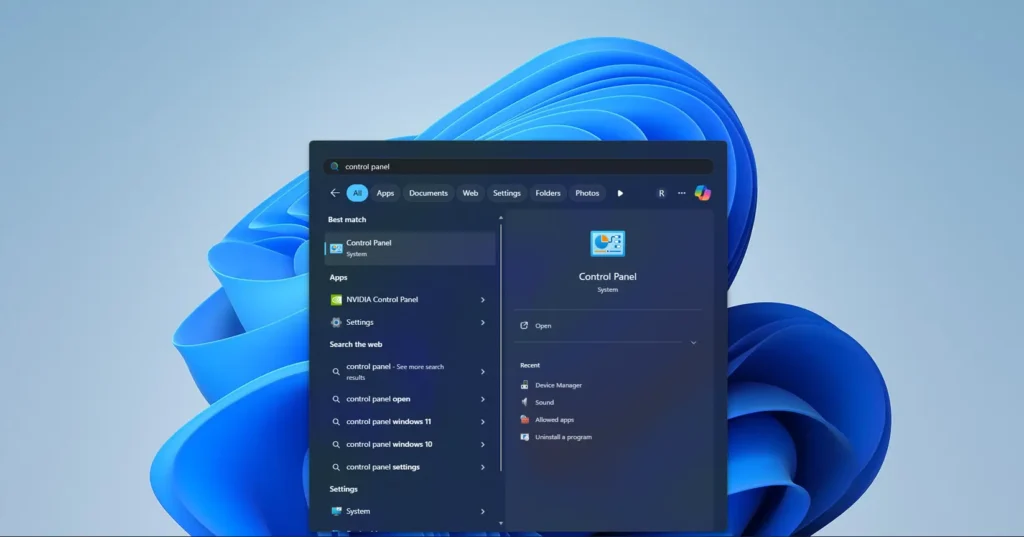Image resolution: width=1024 pixels, height=537 pixels.
Task: Open recent item Device Manager
Action: pos(558,385)
